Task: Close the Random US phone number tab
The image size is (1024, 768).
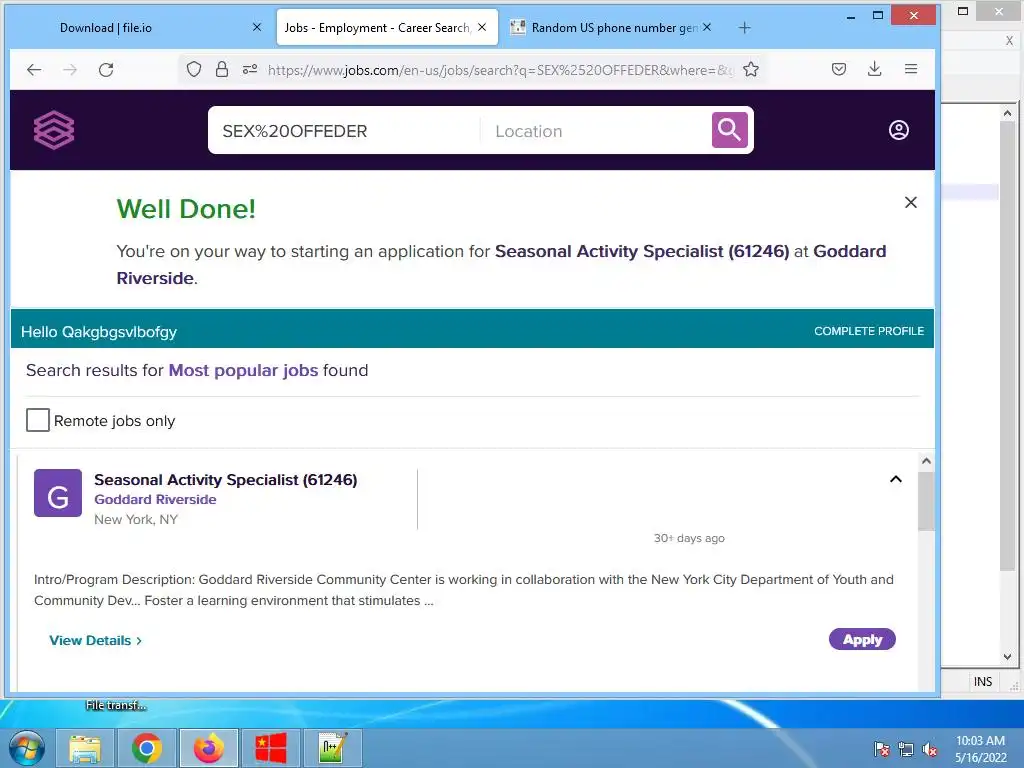Action: tap(707, 27)
